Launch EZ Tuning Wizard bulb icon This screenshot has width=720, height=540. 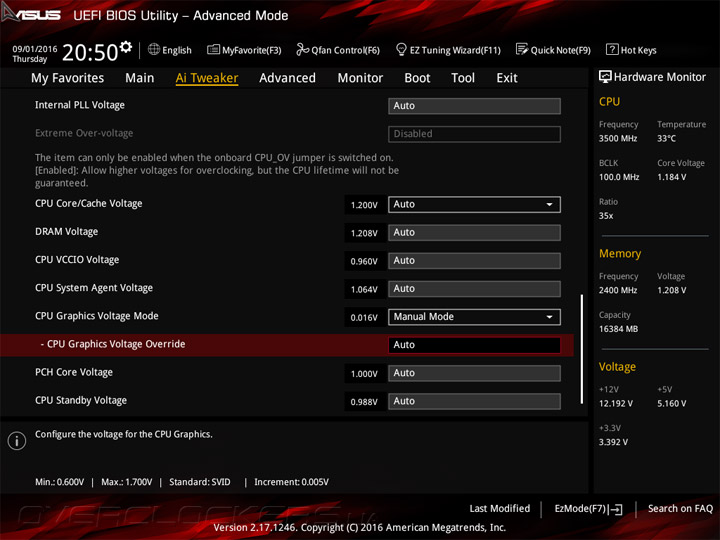click(401, 49)
